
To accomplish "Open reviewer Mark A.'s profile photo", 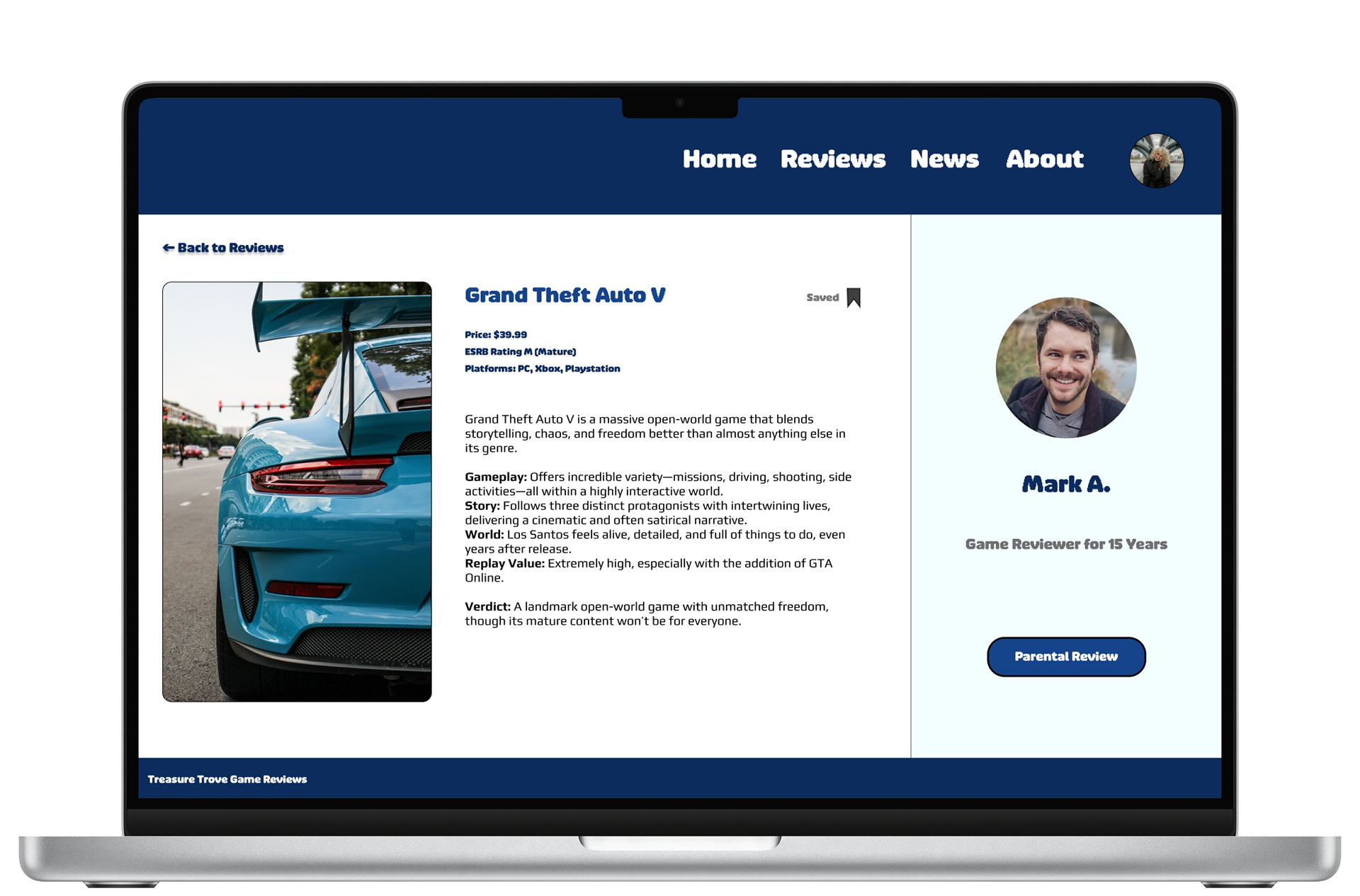I will click(1066, 368).
